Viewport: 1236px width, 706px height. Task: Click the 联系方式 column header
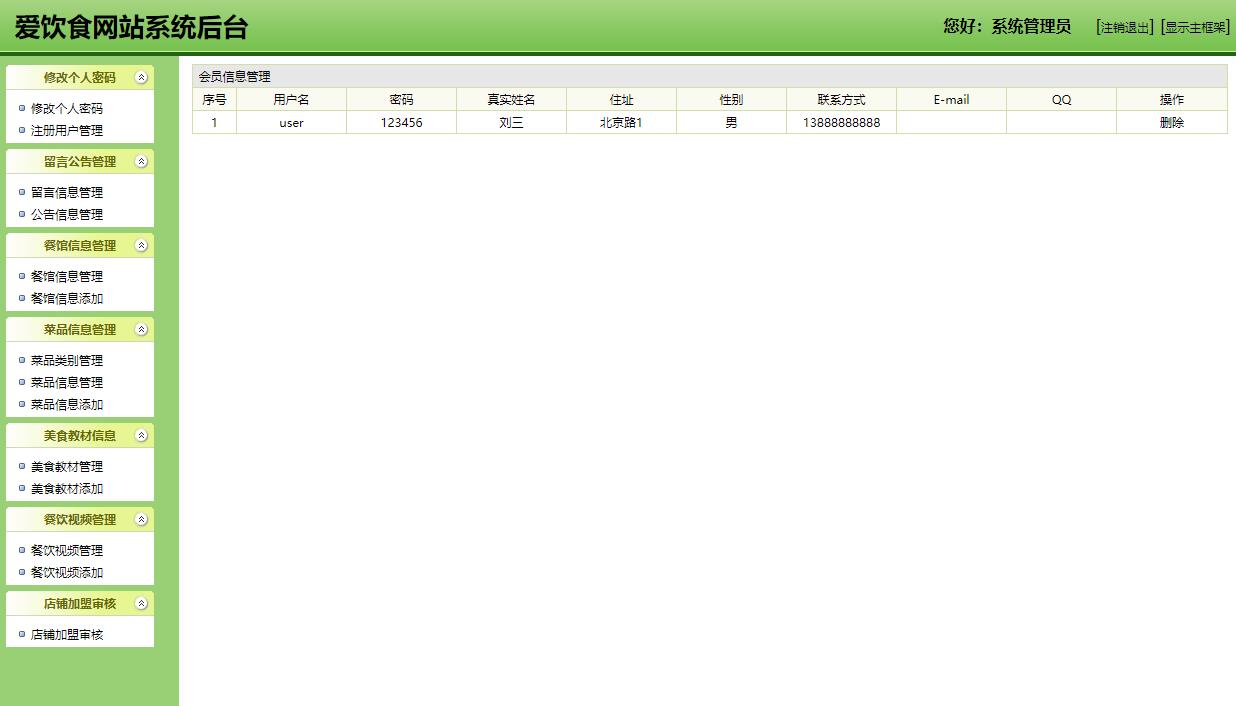click(841, 99)
